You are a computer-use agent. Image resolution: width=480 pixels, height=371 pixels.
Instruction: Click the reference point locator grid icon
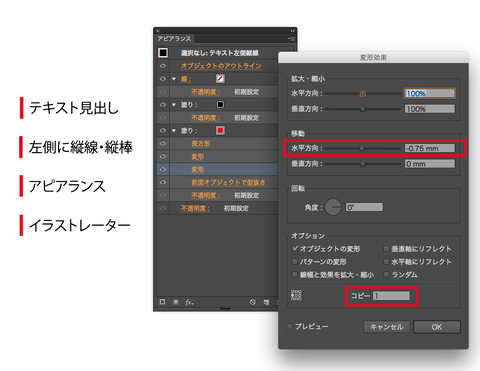[296, 295]
